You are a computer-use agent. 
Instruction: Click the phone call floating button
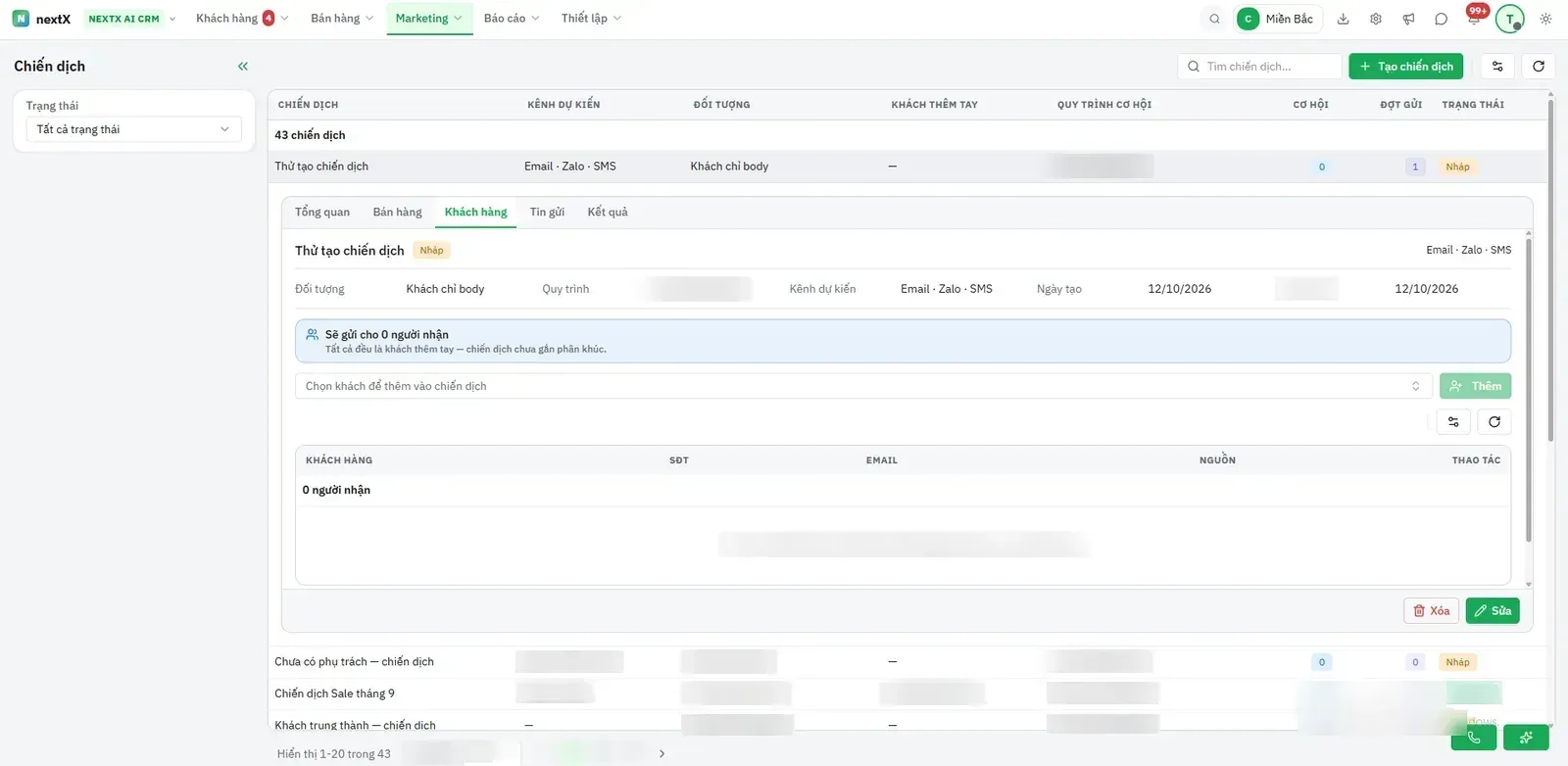pos(1474,738)
